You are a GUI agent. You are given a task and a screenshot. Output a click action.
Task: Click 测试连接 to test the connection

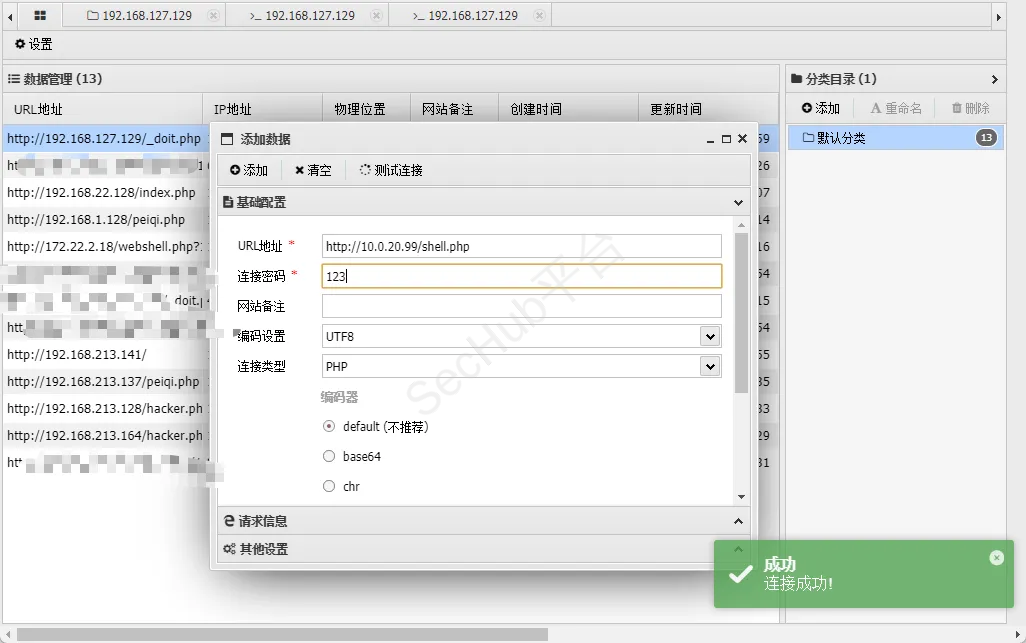click(x=391, y=170)
